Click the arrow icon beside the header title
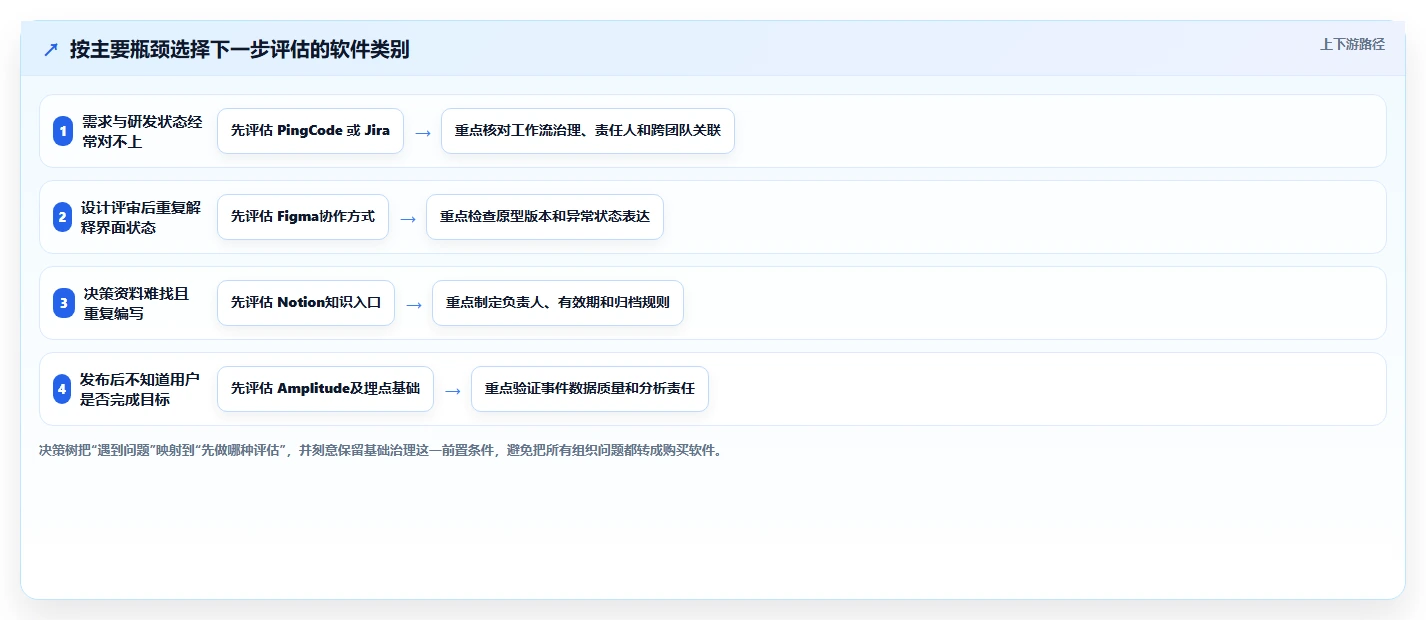This screenshot has width=1426, height=620. pyautogui.click(x=51, y=50)
